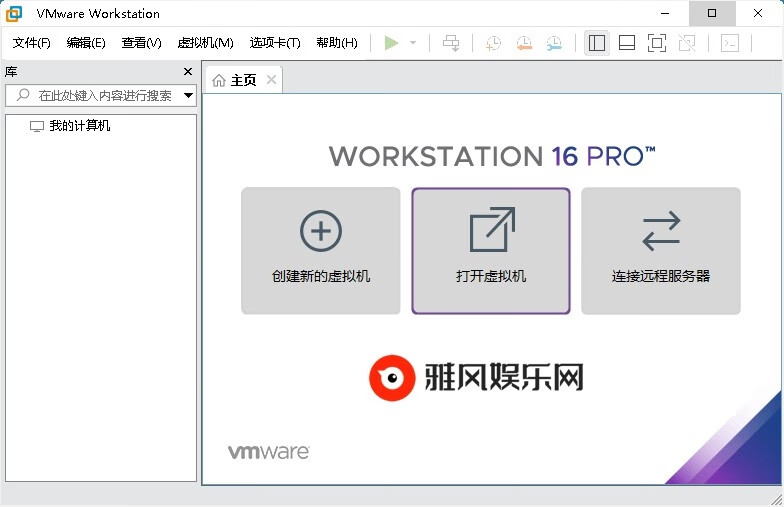Open the 虚拟机(M) menu

(x=206, y=43)
